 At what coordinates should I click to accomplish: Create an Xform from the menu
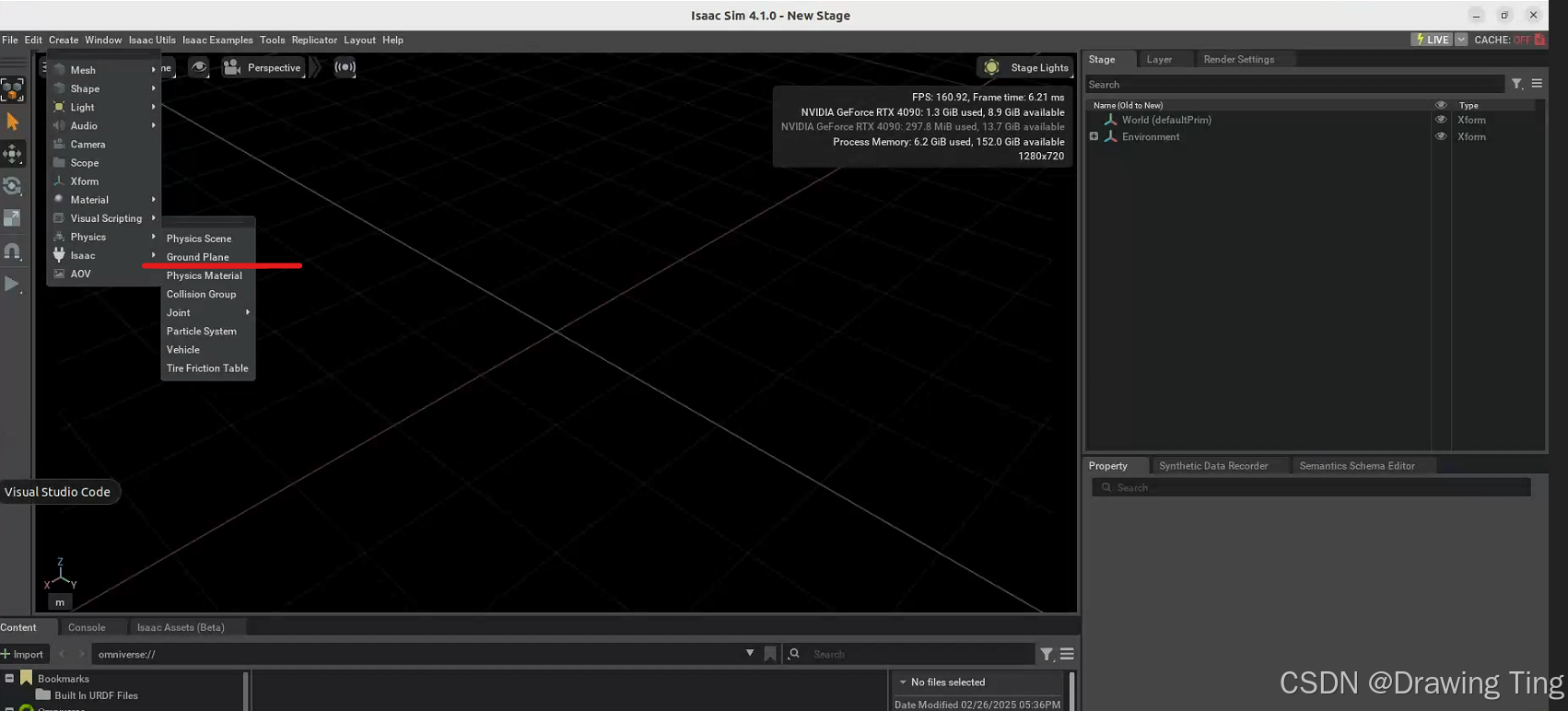pos(104,181)
